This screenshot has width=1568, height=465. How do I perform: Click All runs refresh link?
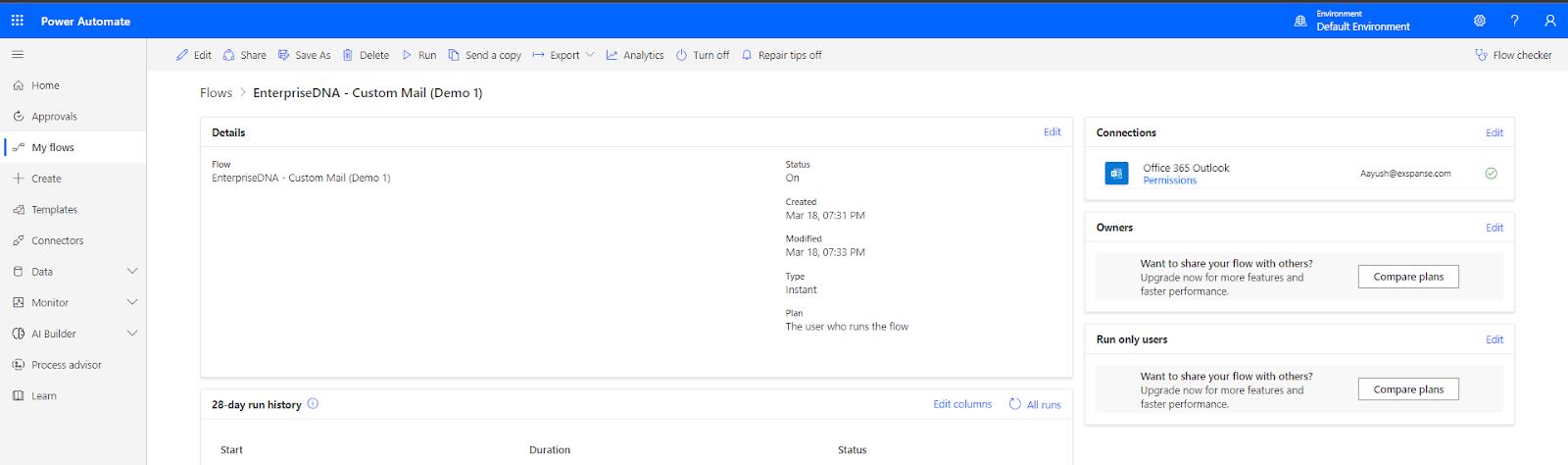tap(1035, 404)
